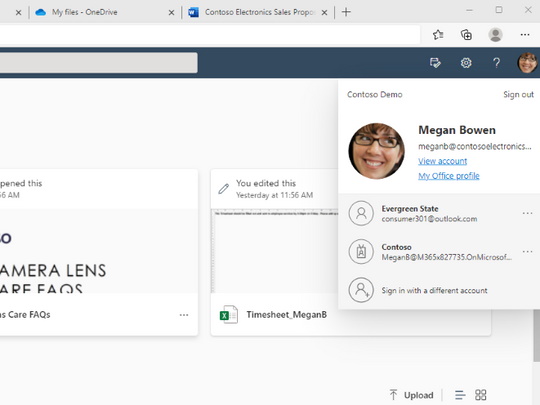
Task: Open a new browser tab
Action: click(x=346, y=12)
